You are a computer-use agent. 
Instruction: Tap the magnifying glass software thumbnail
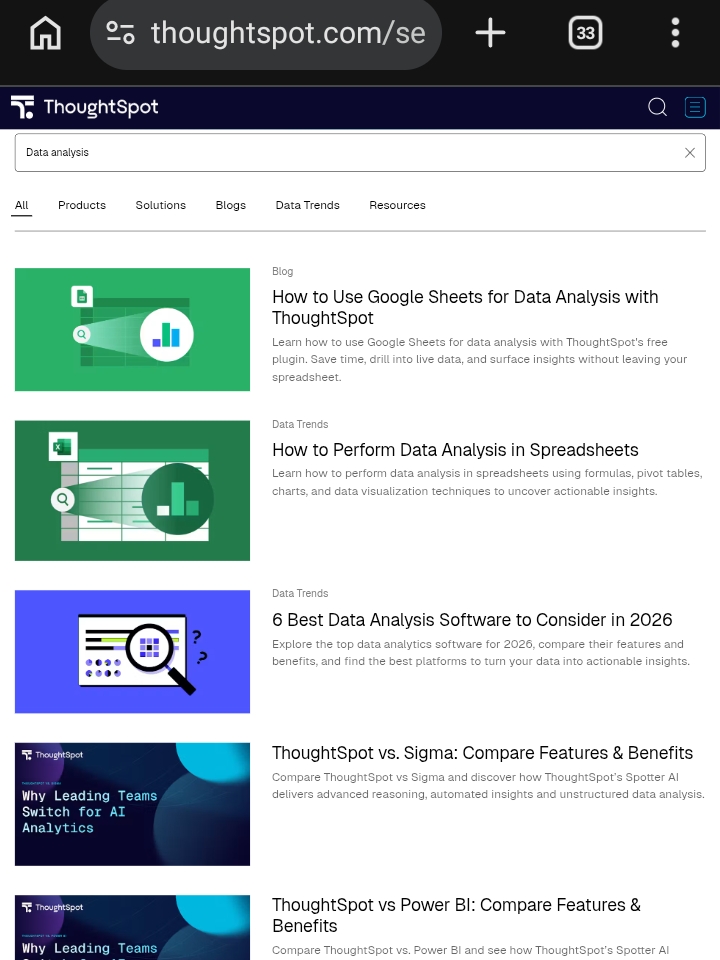coord(132,651)
